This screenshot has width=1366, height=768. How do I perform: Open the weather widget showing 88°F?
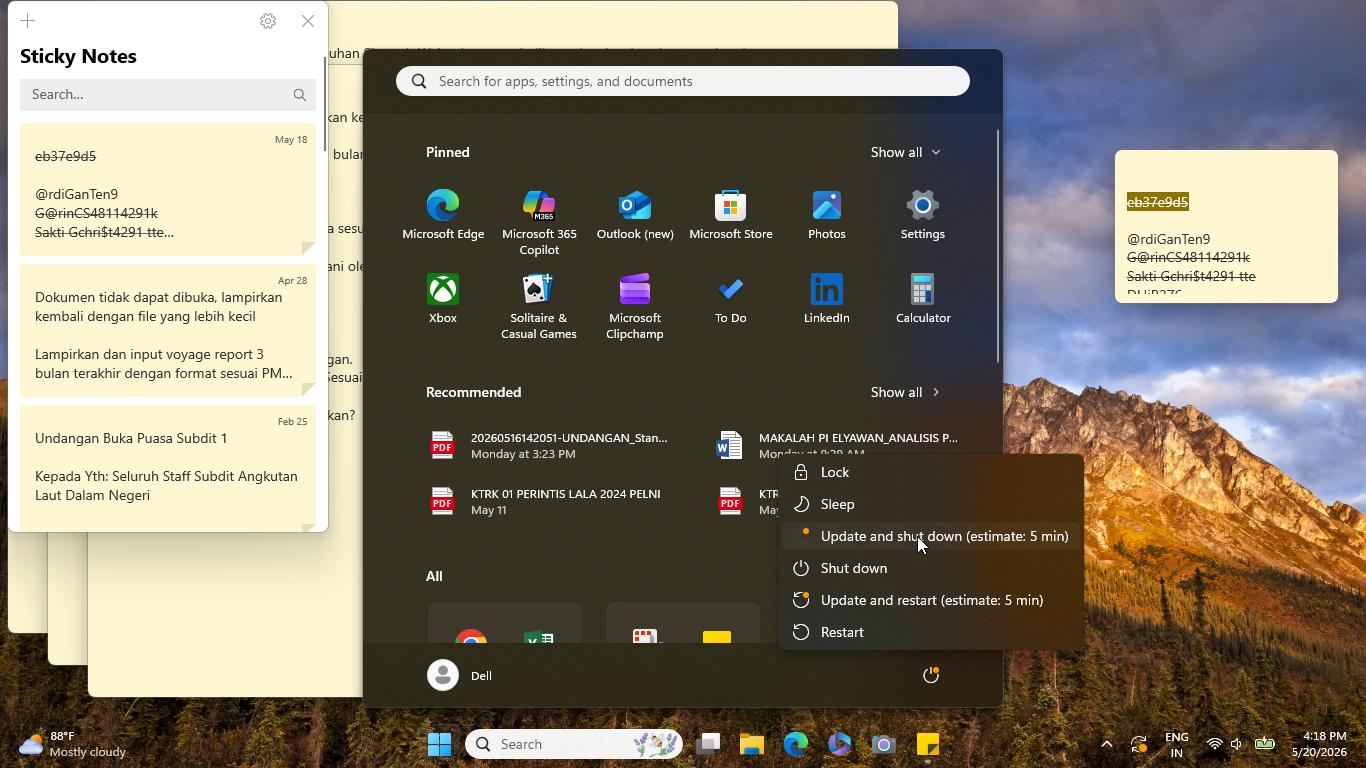[72, 744]
